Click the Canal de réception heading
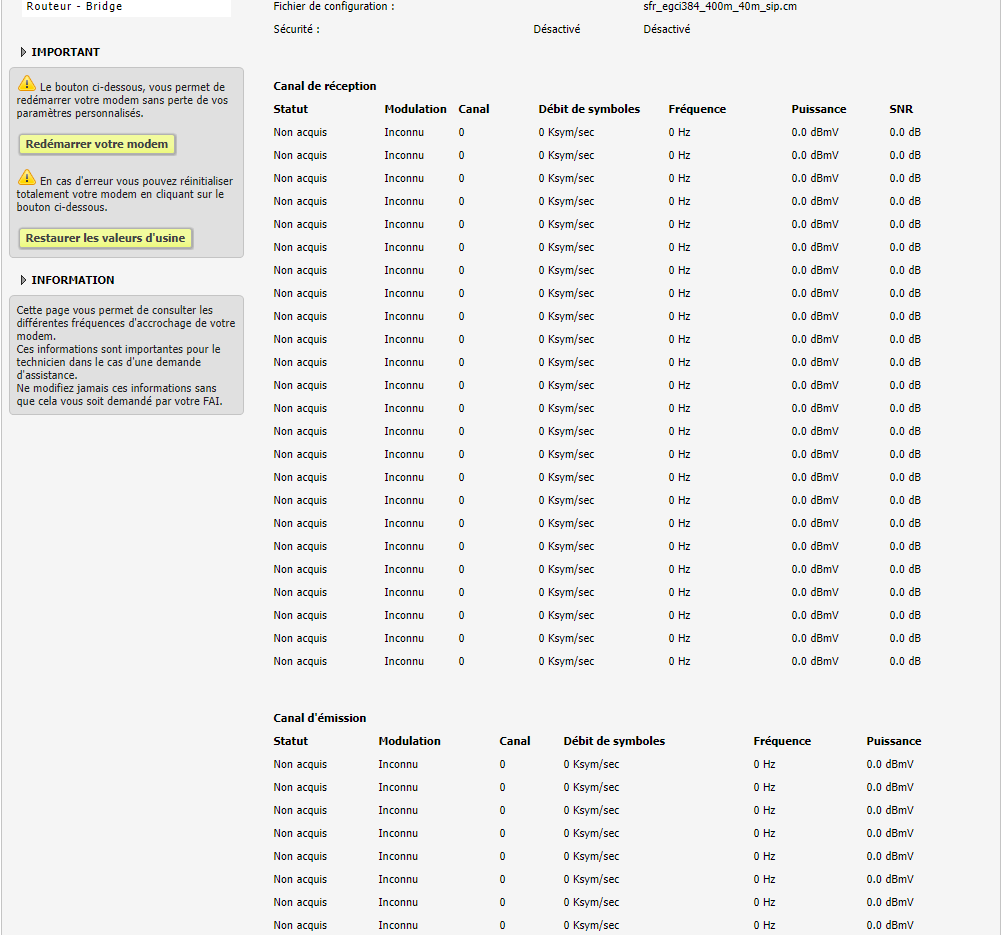The image size is (1001, 935). pyautogui.click(x=325, y=86)
